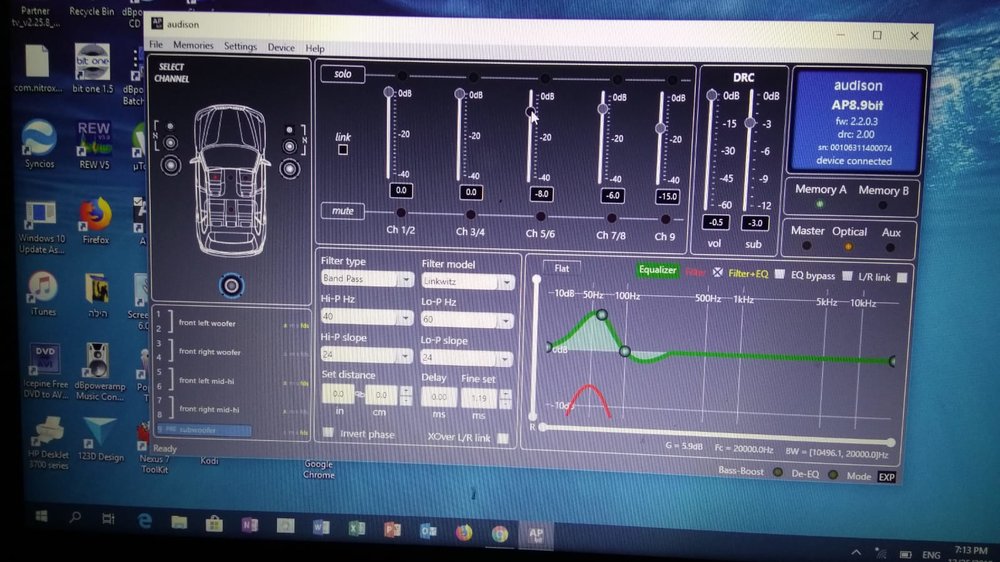This screenshot has width=1000, height=562.
Task: Open the File menu
Action: (x=156, y=45)
